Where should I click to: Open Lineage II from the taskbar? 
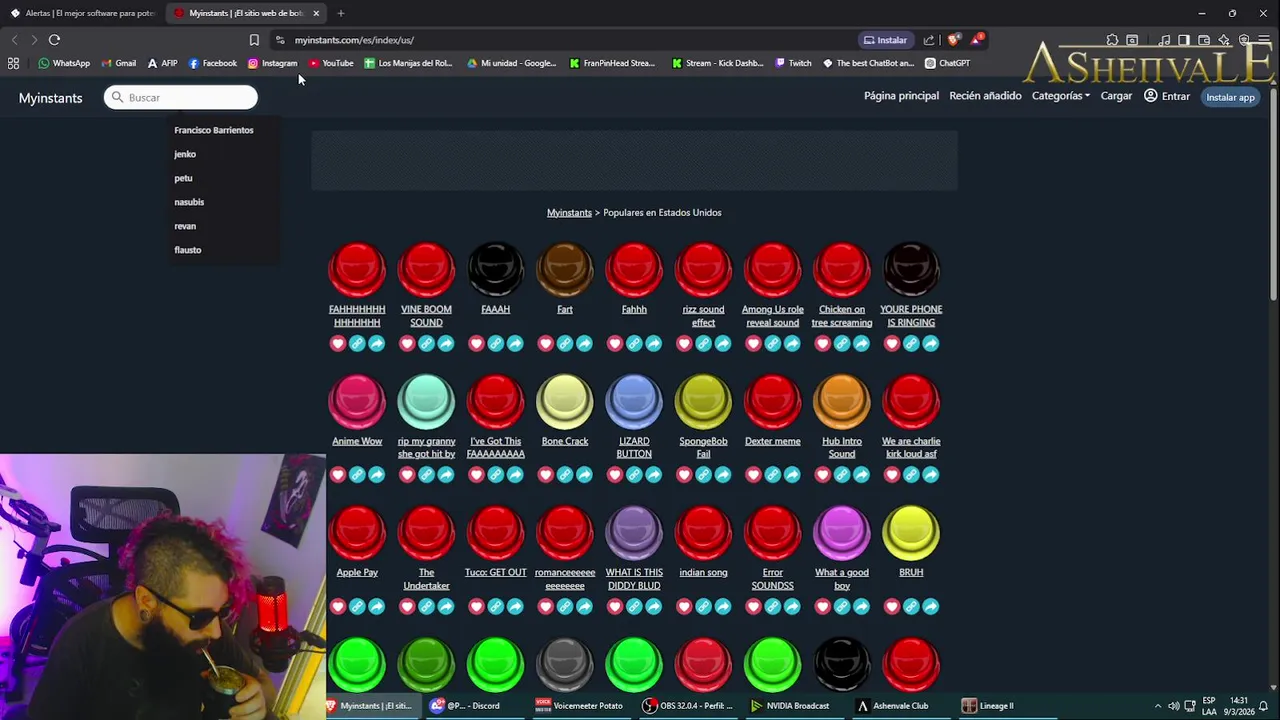(x=988, y=706)
